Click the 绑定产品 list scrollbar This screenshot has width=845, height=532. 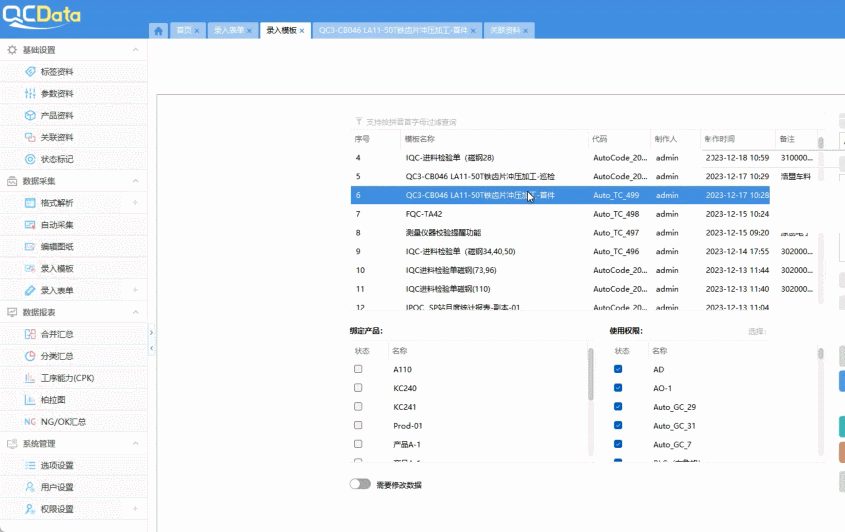point(590,380)
